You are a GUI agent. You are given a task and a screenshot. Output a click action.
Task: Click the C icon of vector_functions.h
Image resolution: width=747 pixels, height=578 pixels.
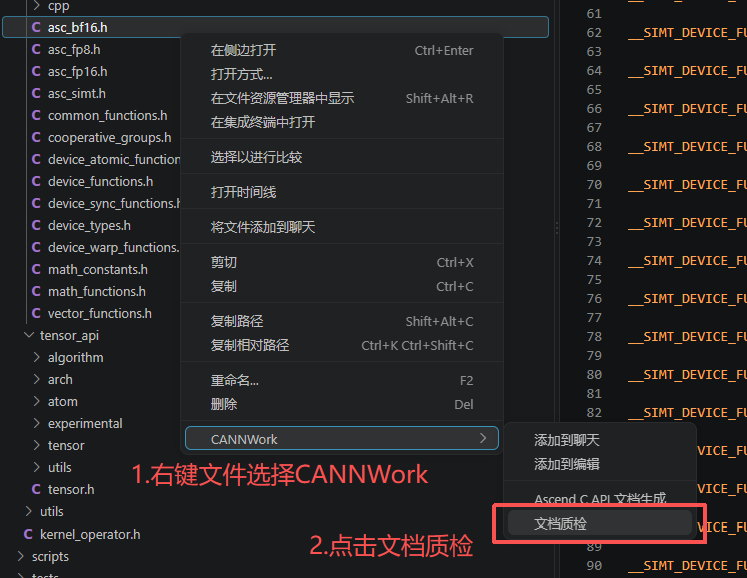(36, 314)
